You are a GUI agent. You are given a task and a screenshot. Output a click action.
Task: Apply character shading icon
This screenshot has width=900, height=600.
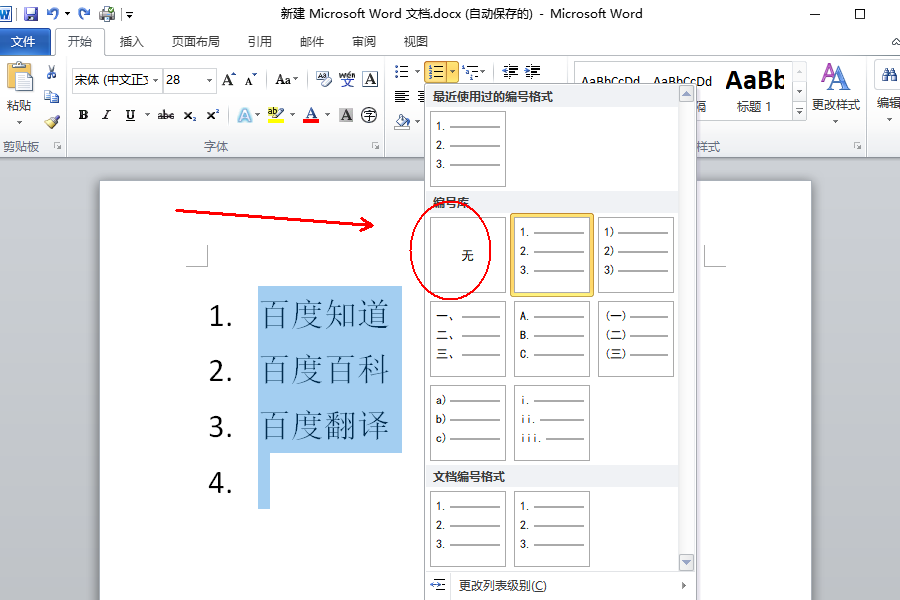(x=346, y=115)
